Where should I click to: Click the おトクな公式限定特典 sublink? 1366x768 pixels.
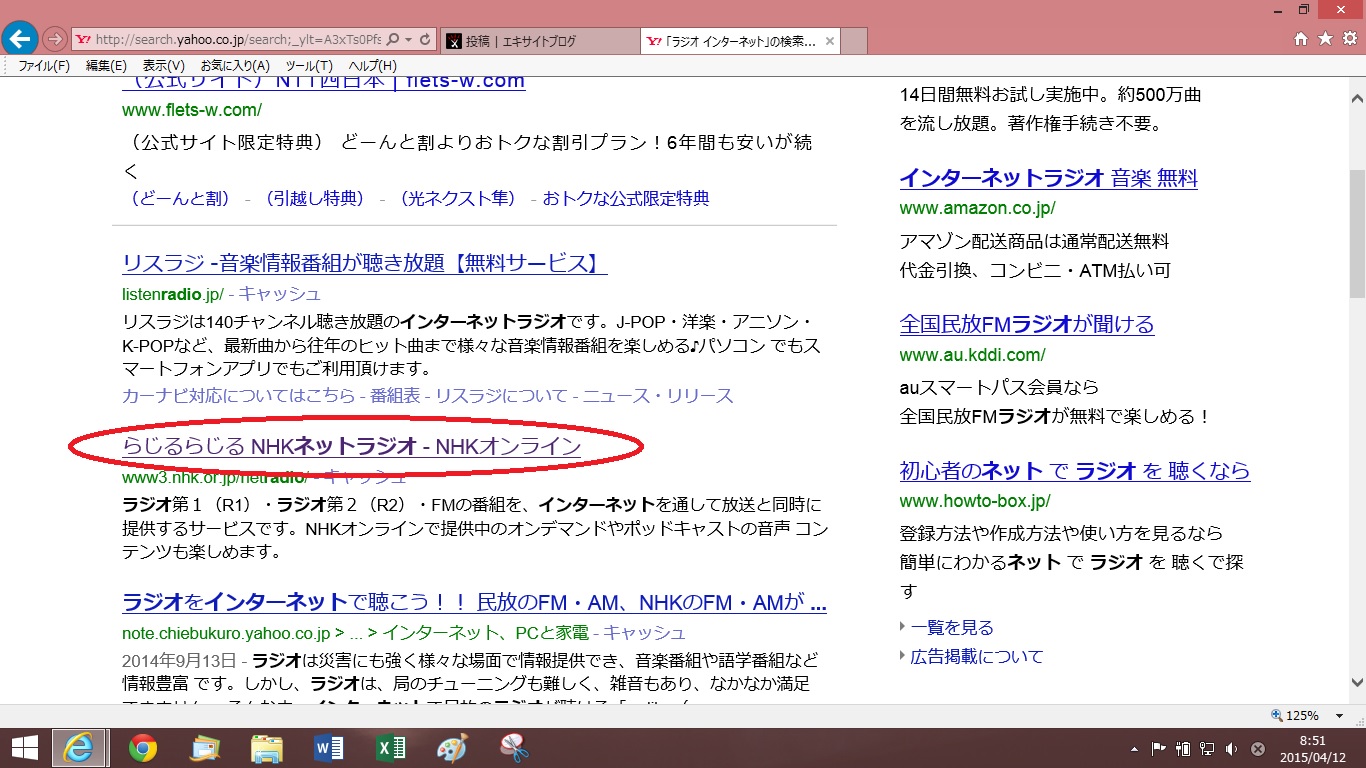pyautogui.click(x=626, y=198)
